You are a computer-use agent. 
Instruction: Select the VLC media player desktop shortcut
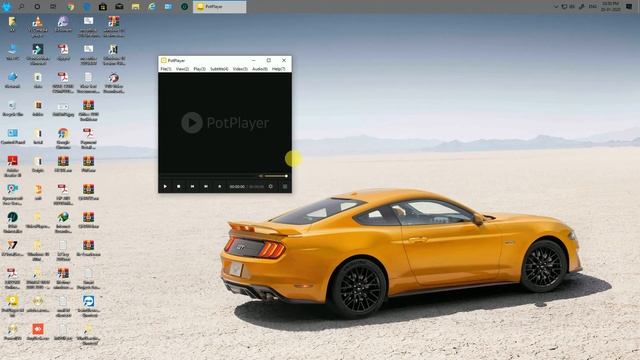[38, 27]
